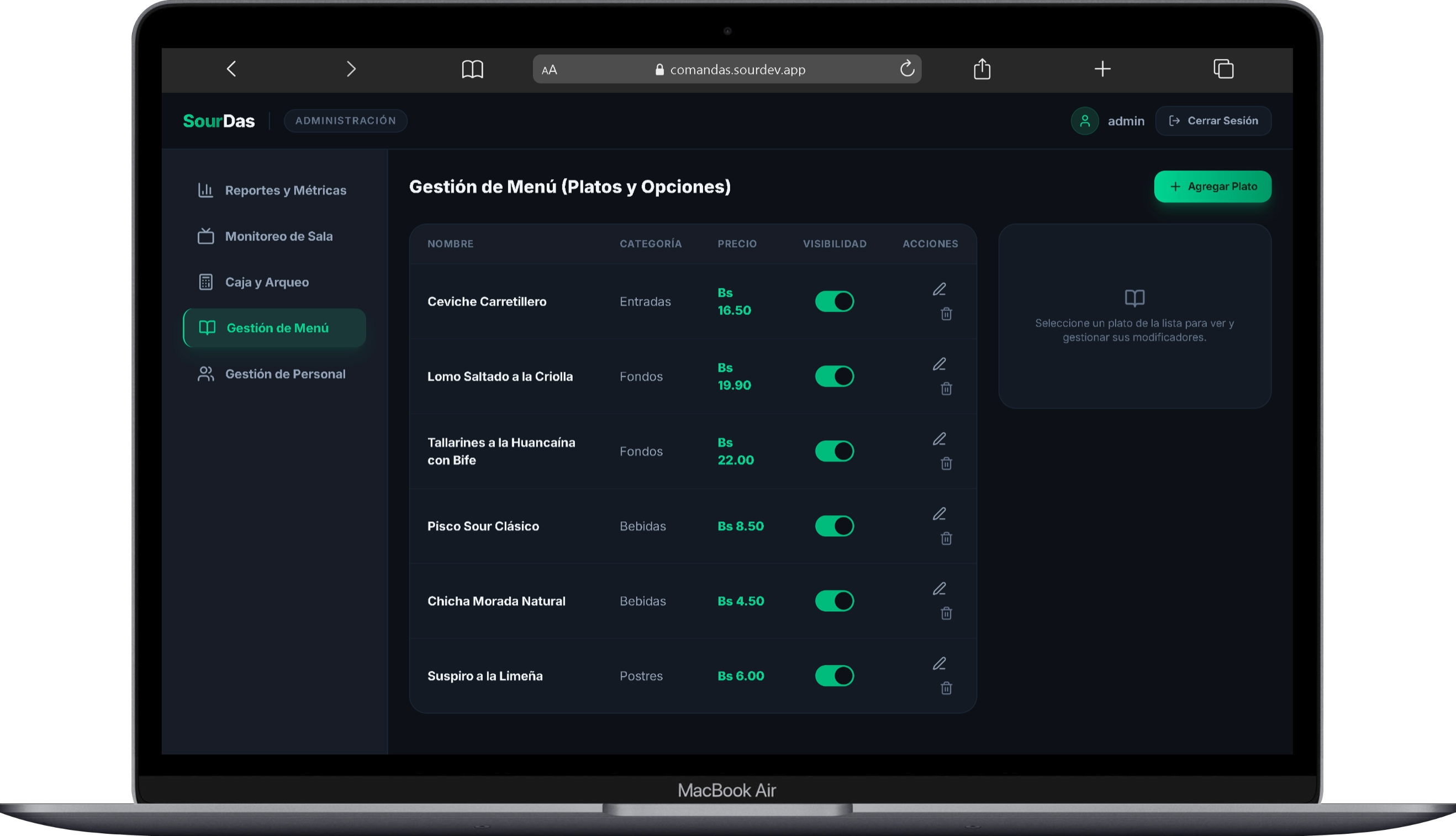Viewport: 1456px width, 836px height.
Task: Log out with Cerrar Sesión
Action: 1212,120
